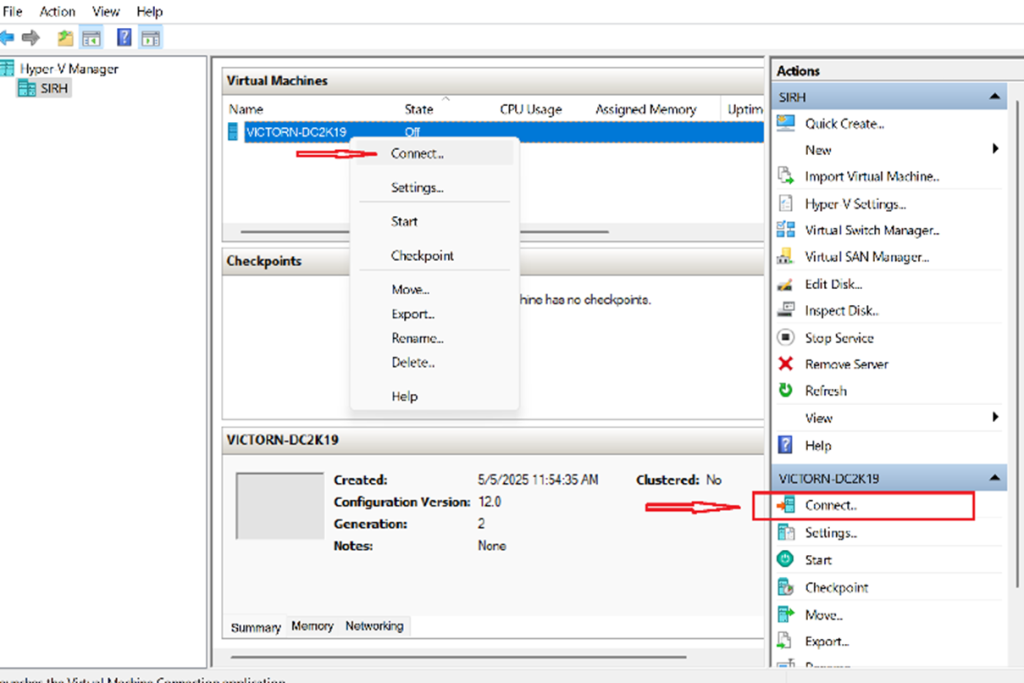The width and height of the screenshot is (1024, 683).
Task: Sort by the CPU Usage column header
Action: pos(530,109)
